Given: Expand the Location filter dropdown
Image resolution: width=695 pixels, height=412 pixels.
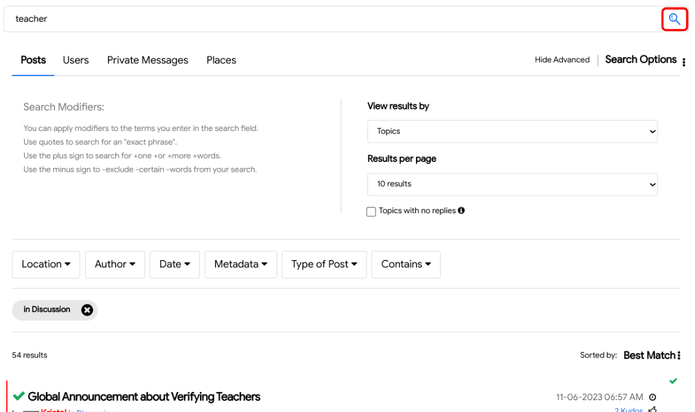Looking at the screenshot, I should 46,264.
